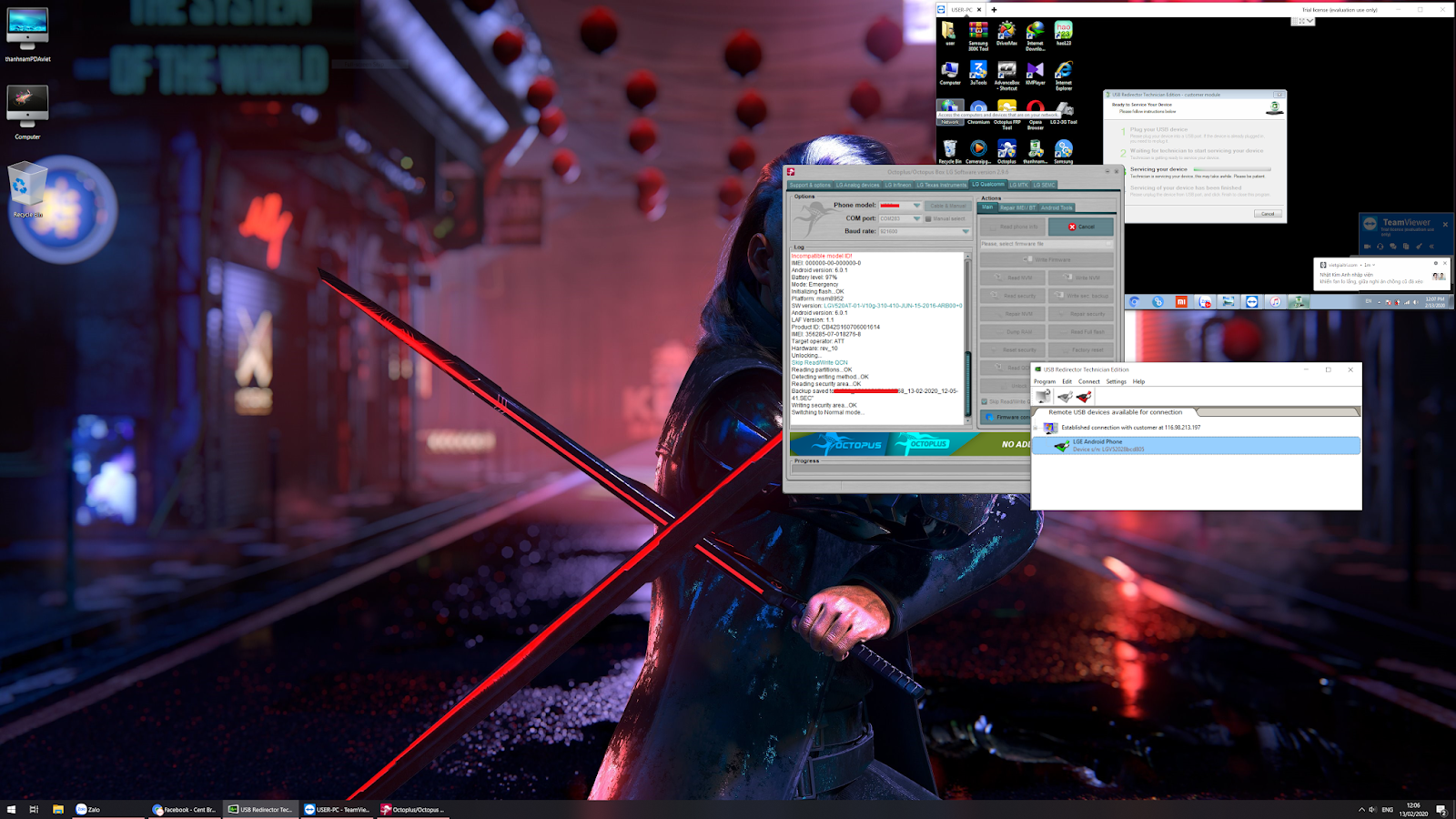
Task: Show hidden tray icons on Windows taskbar
Action: click(1361, 809)
